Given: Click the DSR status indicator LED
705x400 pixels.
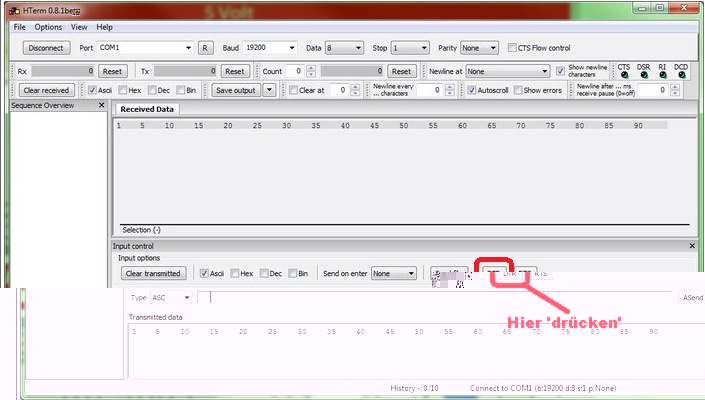Looking at the screenshot, I should pyautogui.click(x=643, y=76).
